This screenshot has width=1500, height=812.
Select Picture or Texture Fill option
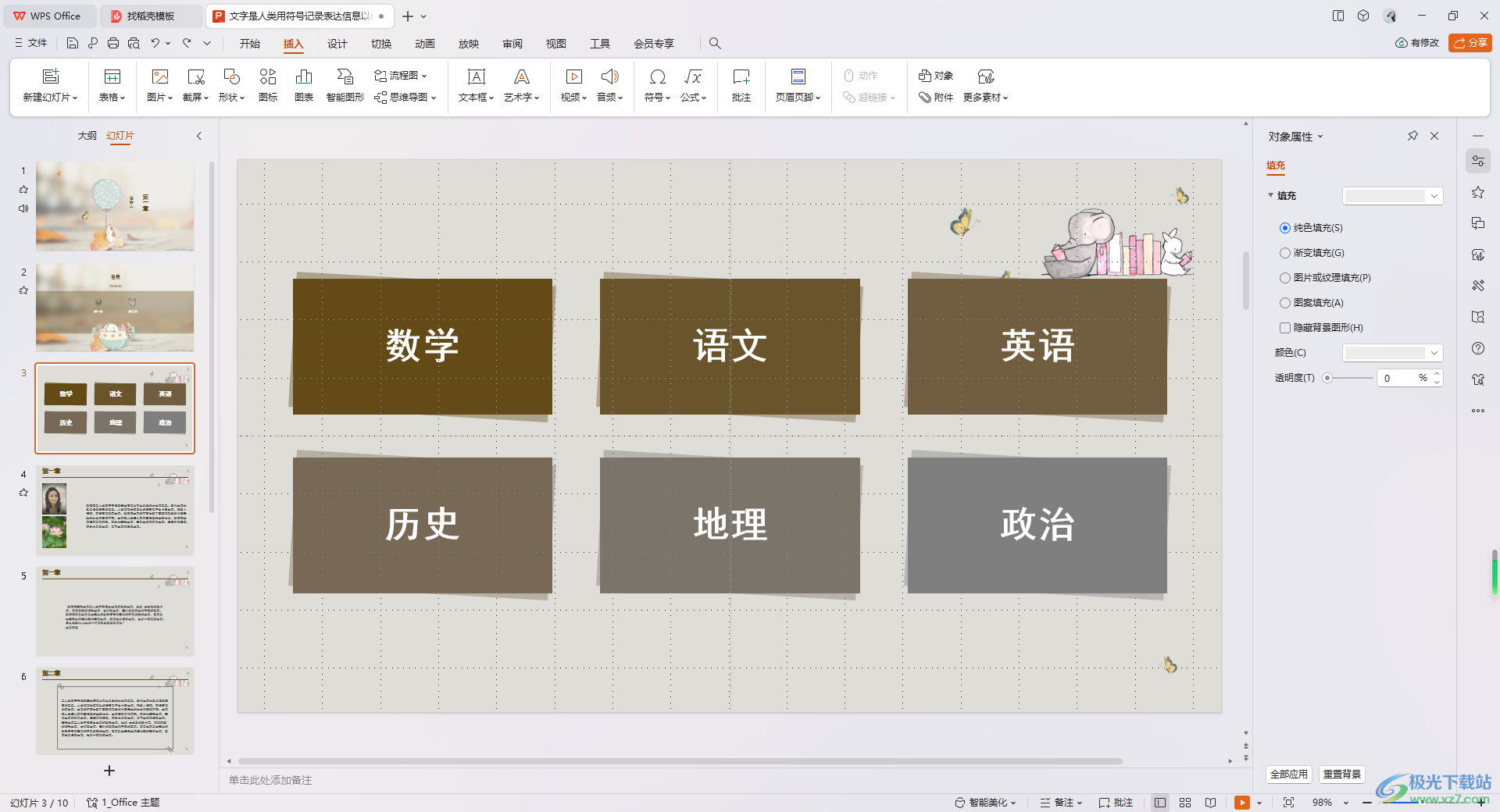1285,278
